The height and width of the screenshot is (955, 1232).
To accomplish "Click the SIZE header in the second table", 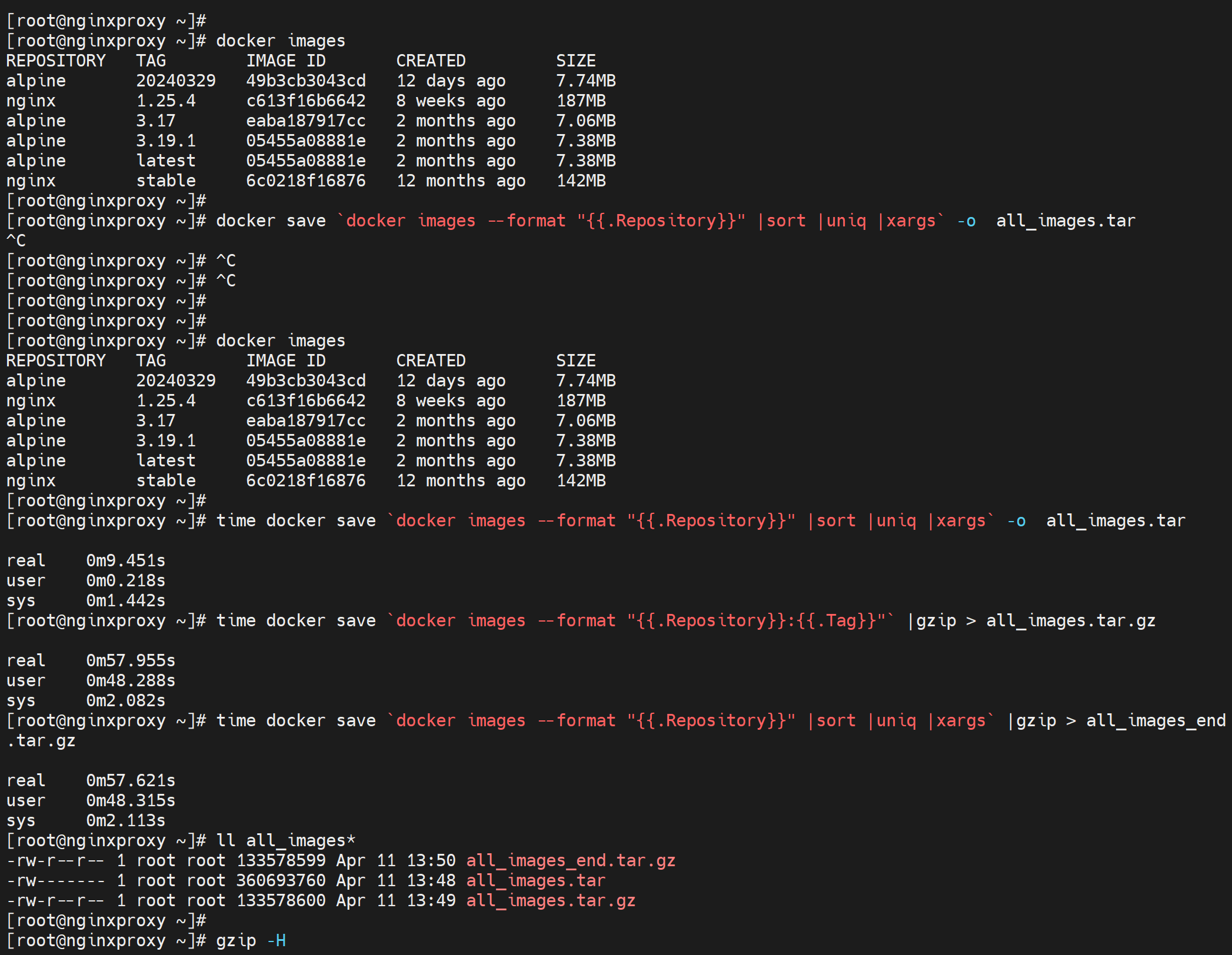I will 576,360.
